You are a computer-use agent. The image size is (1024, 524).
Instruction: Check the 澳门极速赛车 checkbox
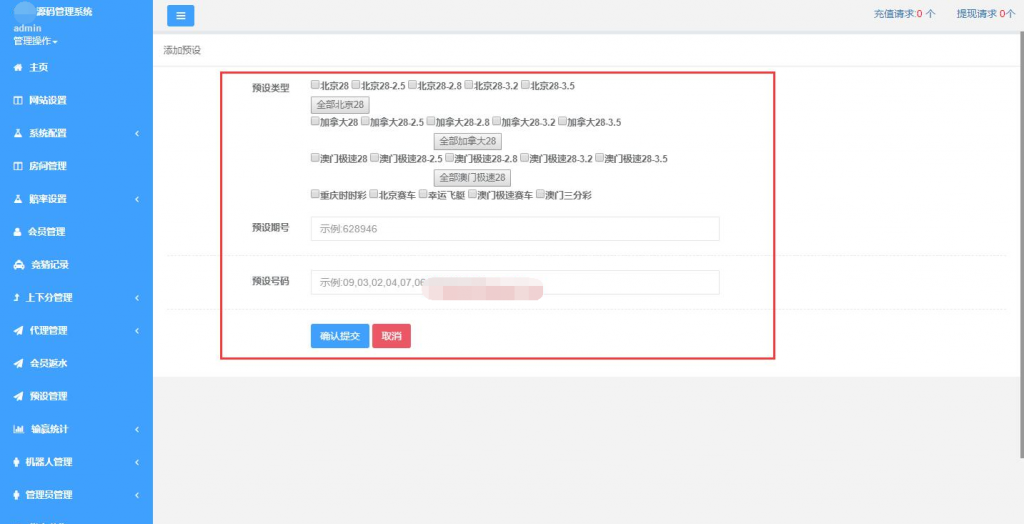472,194
